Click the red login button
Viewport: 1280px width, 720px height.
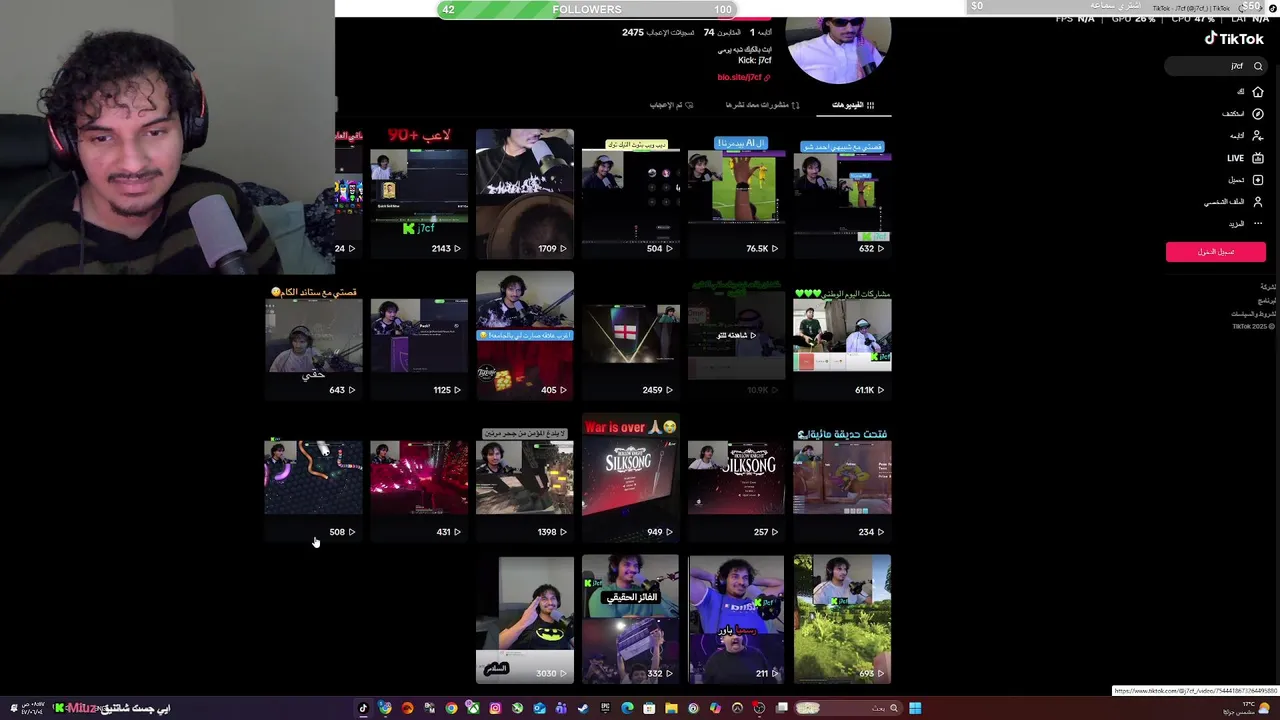coord(1215,252)
